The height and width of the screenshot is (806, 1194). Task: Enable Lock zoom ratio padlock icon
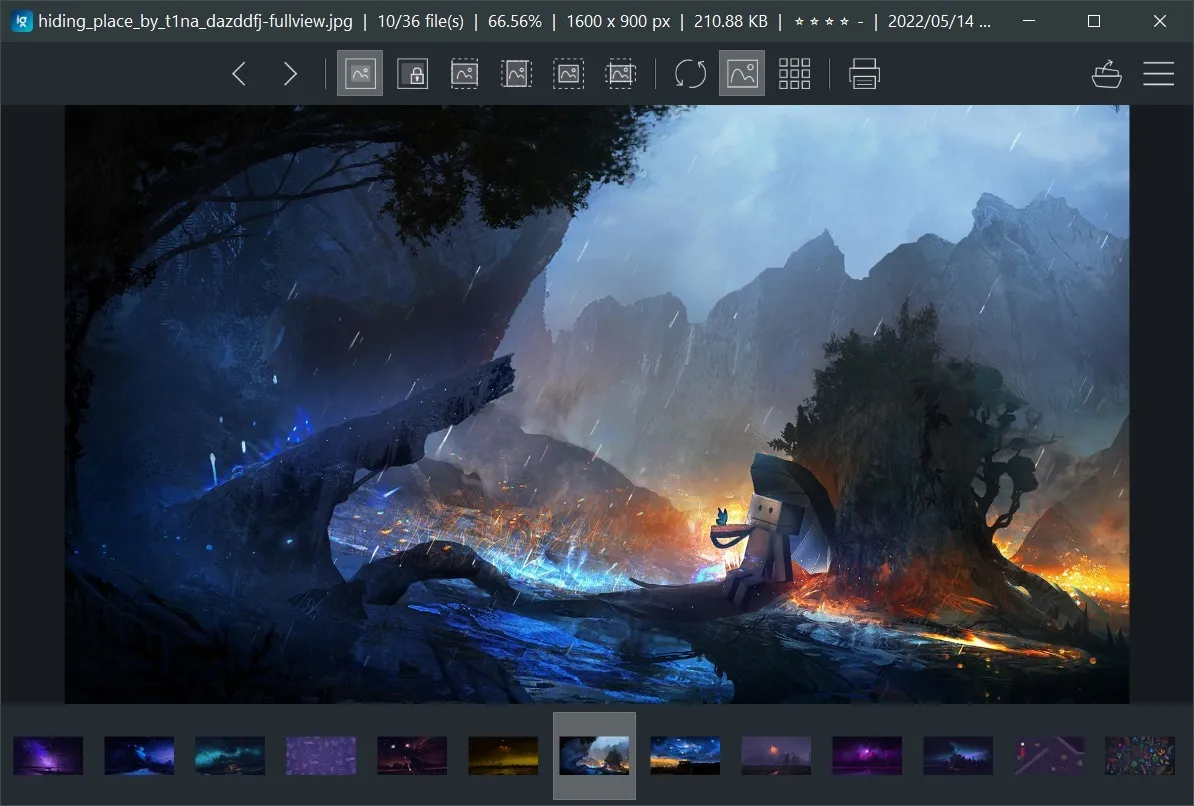(413, 74)
